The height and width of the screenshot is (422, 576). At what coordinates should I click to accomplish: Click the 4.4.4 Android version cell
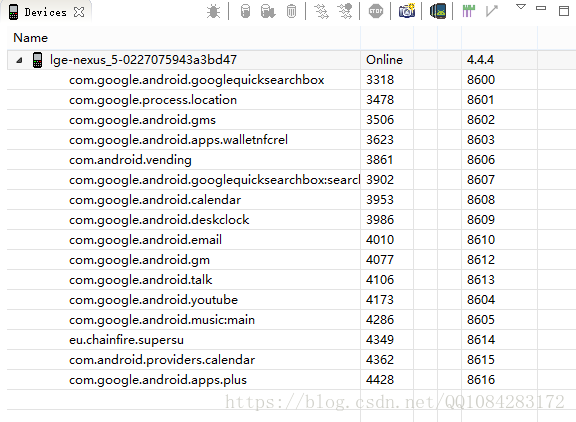point(480,60)
